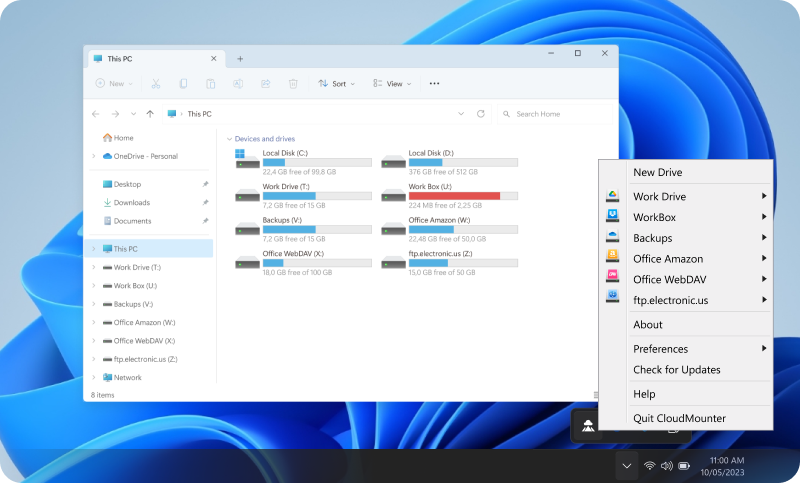Open the three-dots See more menu
This screenshot has width=800, height=483.
pyautogui.click(x=434, y=84)
